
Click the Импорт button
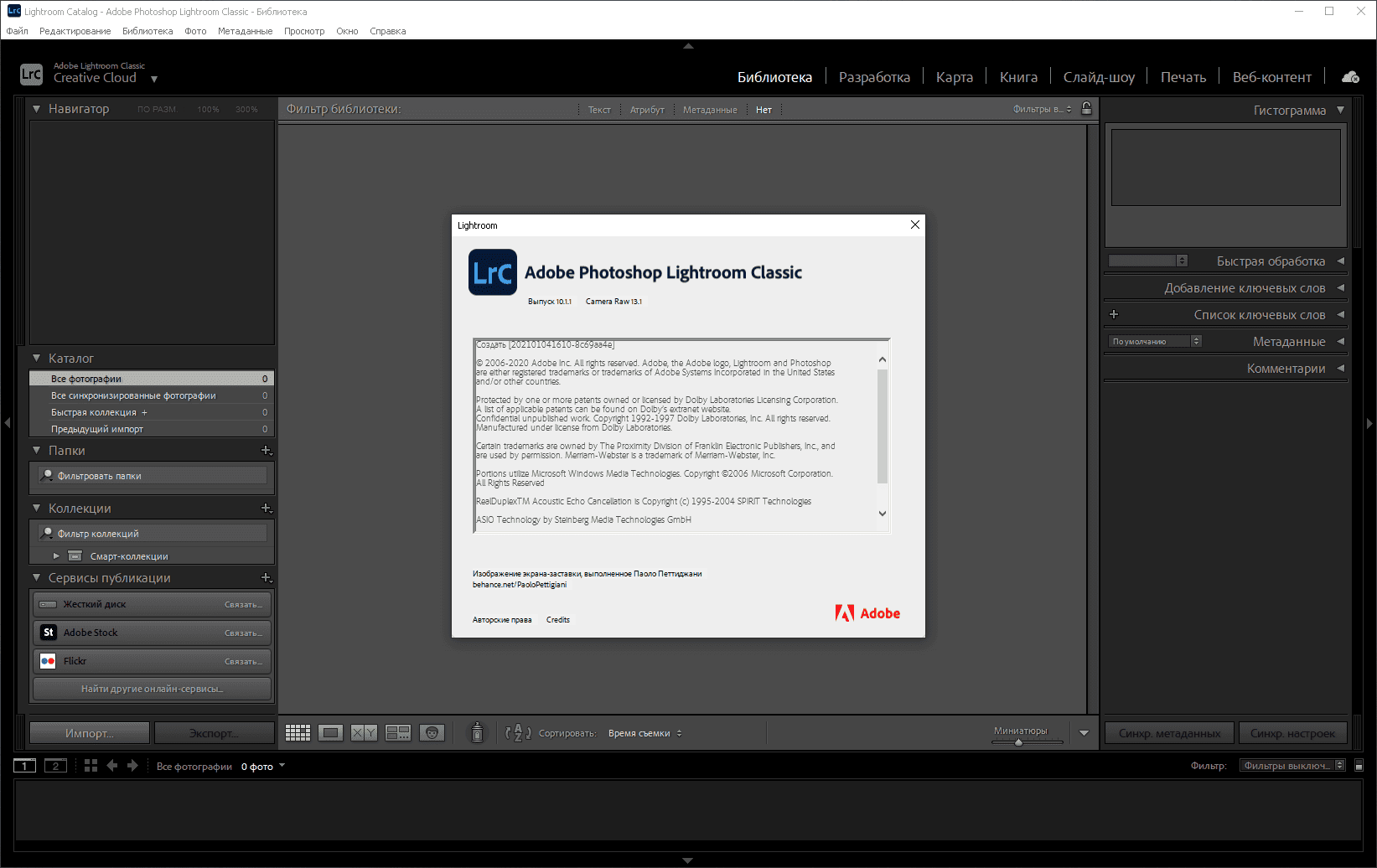pos(90,733)
